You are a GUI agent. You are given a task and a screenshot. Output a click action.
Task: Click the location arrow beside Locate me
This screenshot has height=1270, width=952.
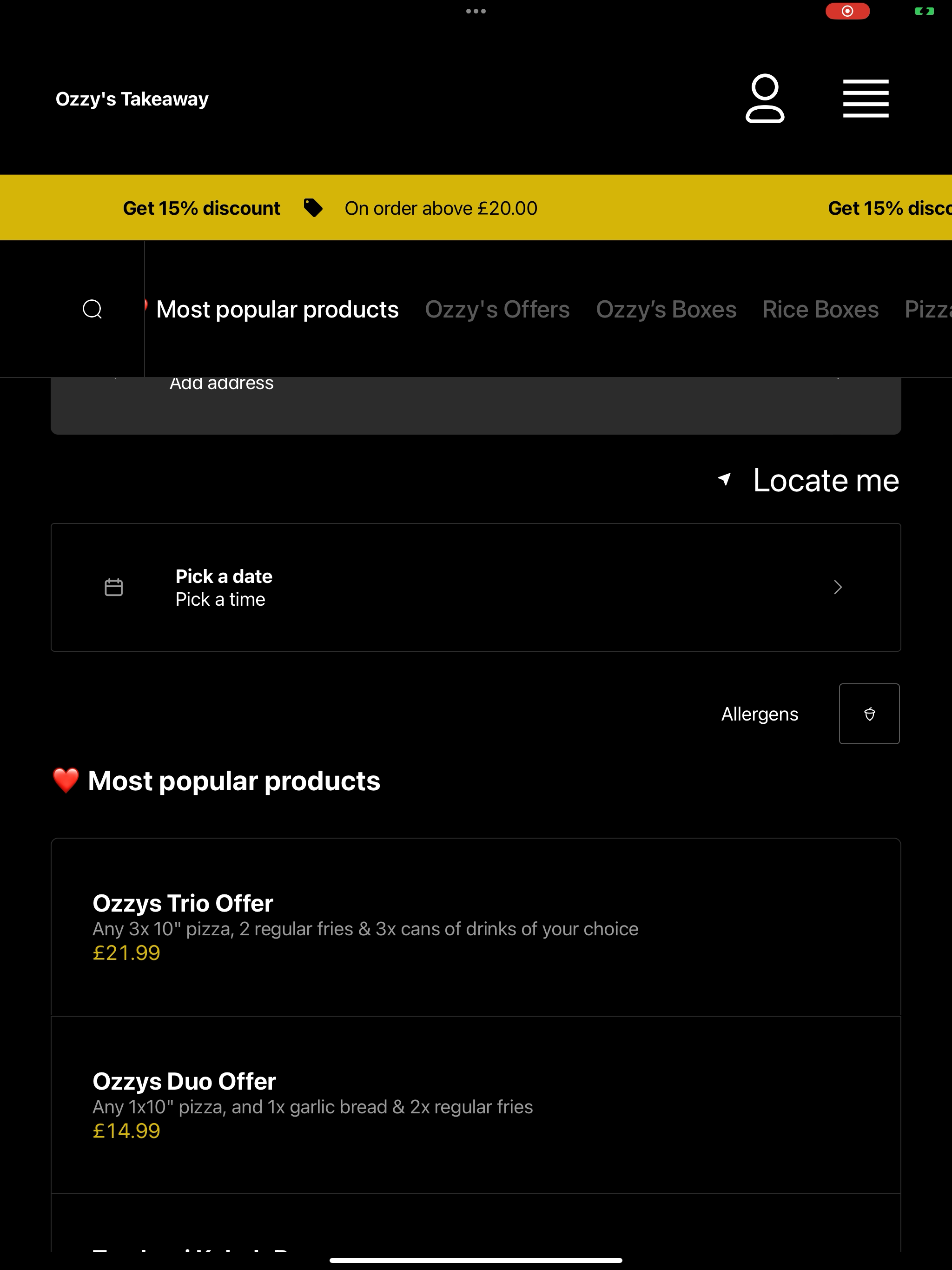pos(725,479)
